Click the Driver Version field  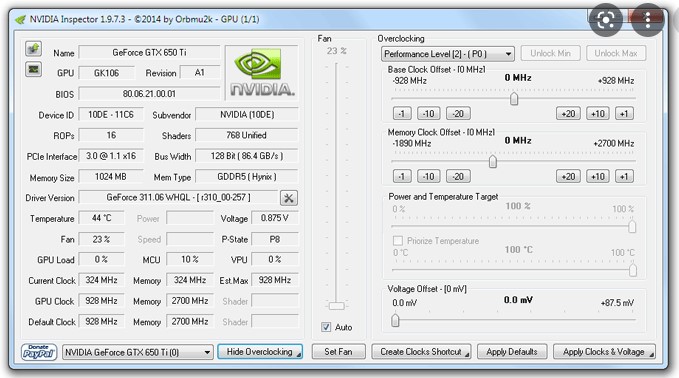pos(178,197)
